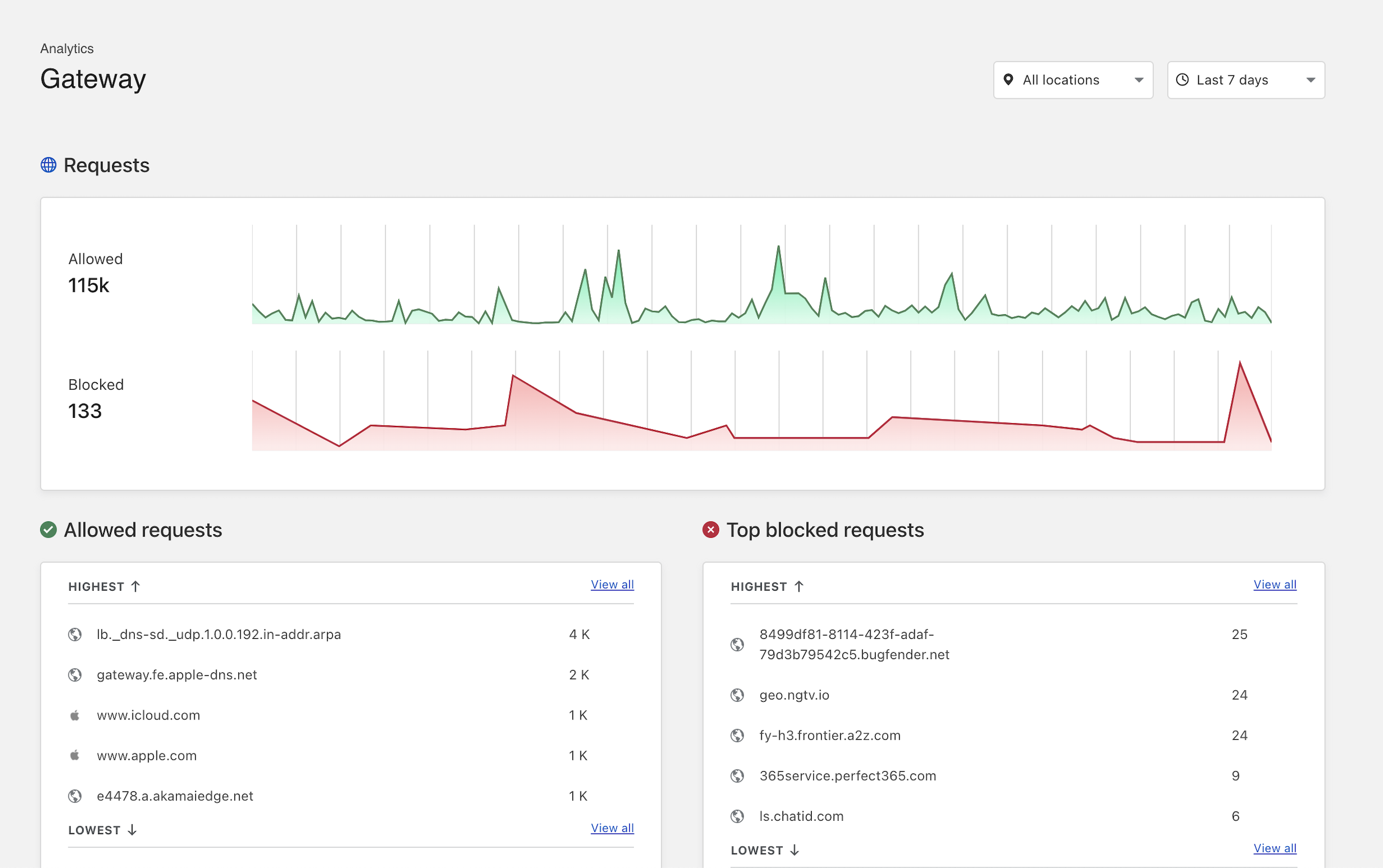Open the Last 7 days date range dropdown

click(x=1245, y=80)
